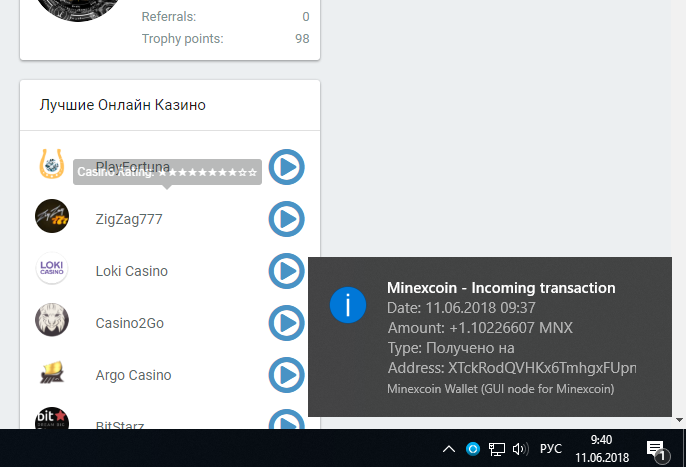Click the blue info icon in notification
This screenshot has width=686, height=467.
[x=348, y=305]
